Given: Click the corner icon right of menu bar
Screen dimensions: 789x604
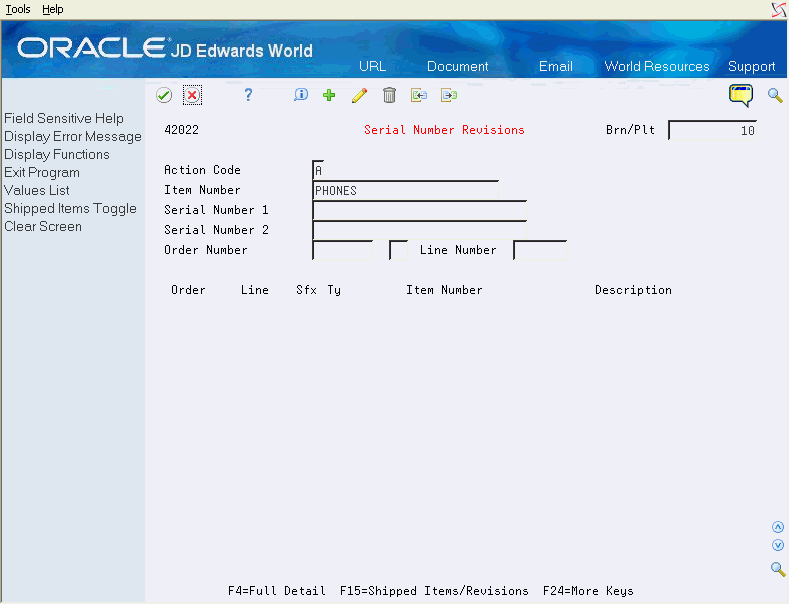Looking at the screenshot, I should (779, 10).
